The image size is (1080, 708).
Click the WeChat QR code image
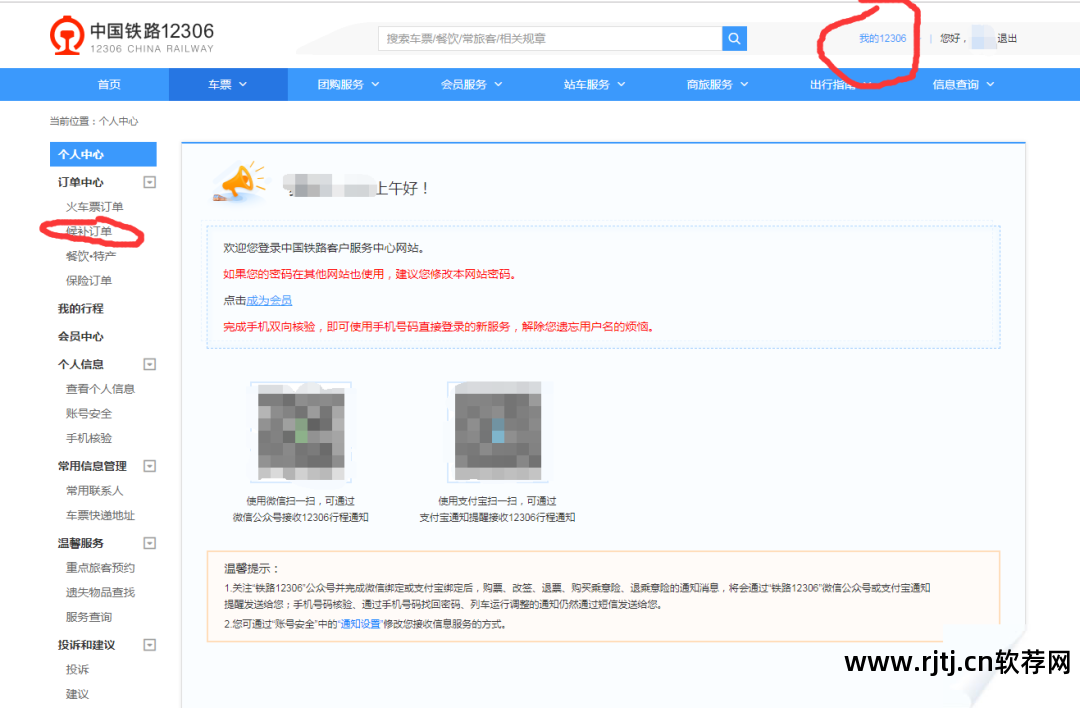point(300,430)
